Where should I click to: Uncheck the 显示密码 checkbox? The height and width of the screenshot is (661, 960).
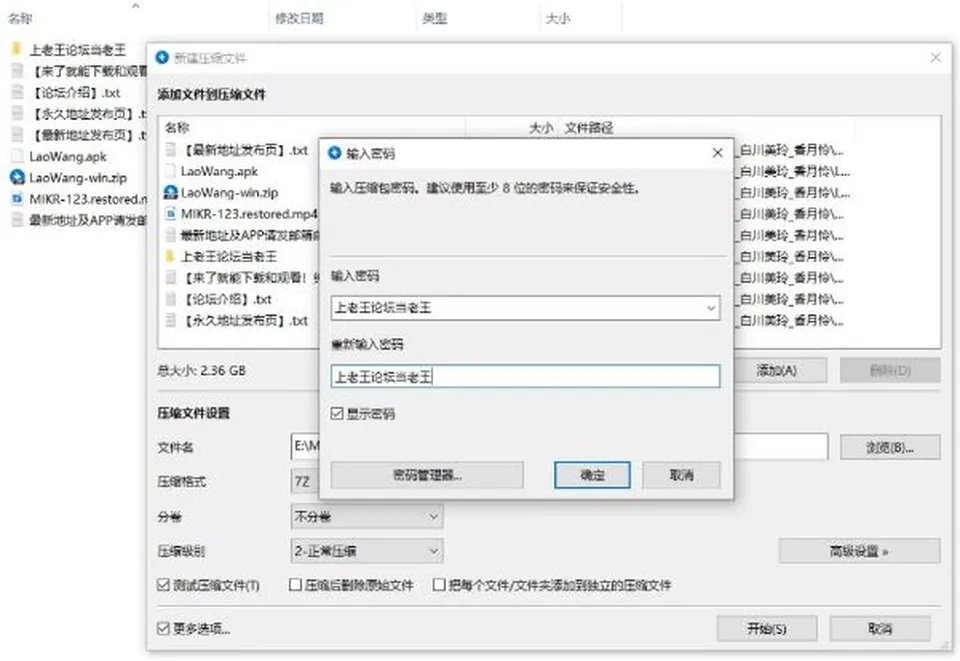pyautogui.click(x=337, y=414)
